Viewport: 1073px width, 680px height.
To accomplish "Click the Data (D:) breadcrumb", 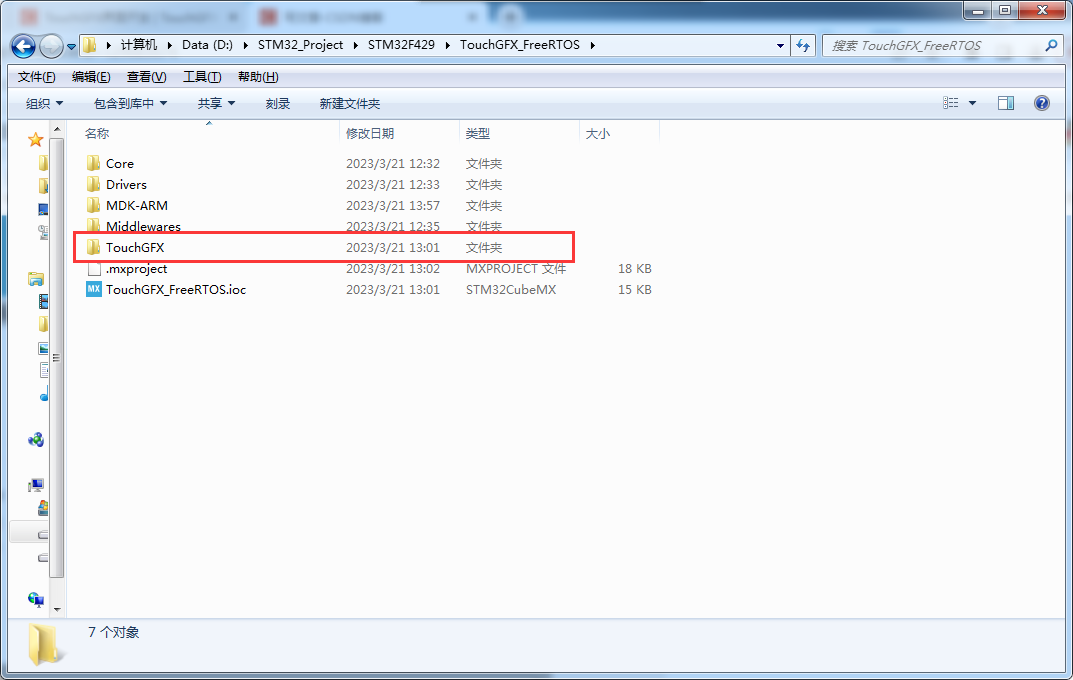I will tap(207, 45).
